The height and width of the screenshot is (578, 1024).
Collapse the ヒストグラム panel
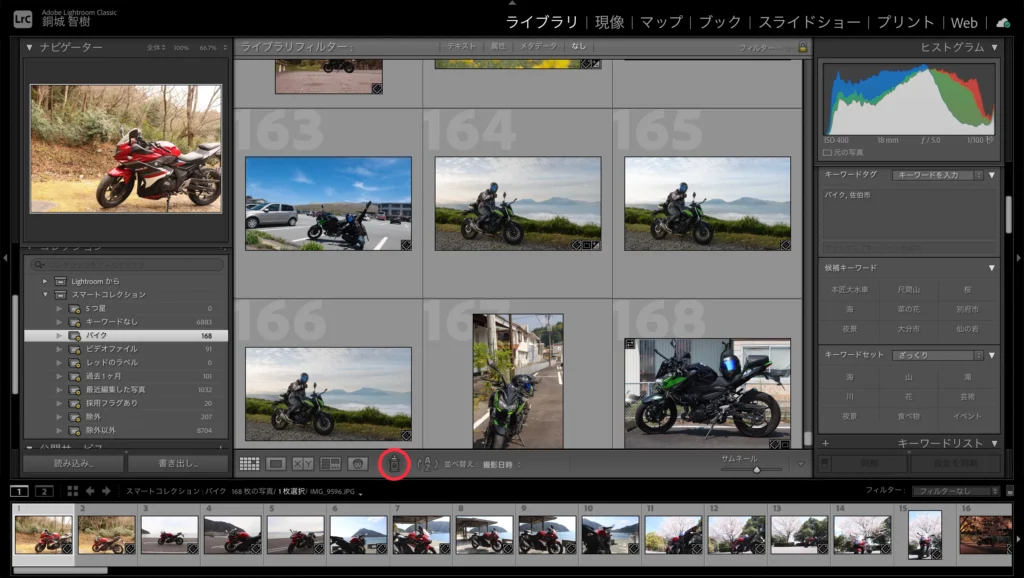click(994, 47)
